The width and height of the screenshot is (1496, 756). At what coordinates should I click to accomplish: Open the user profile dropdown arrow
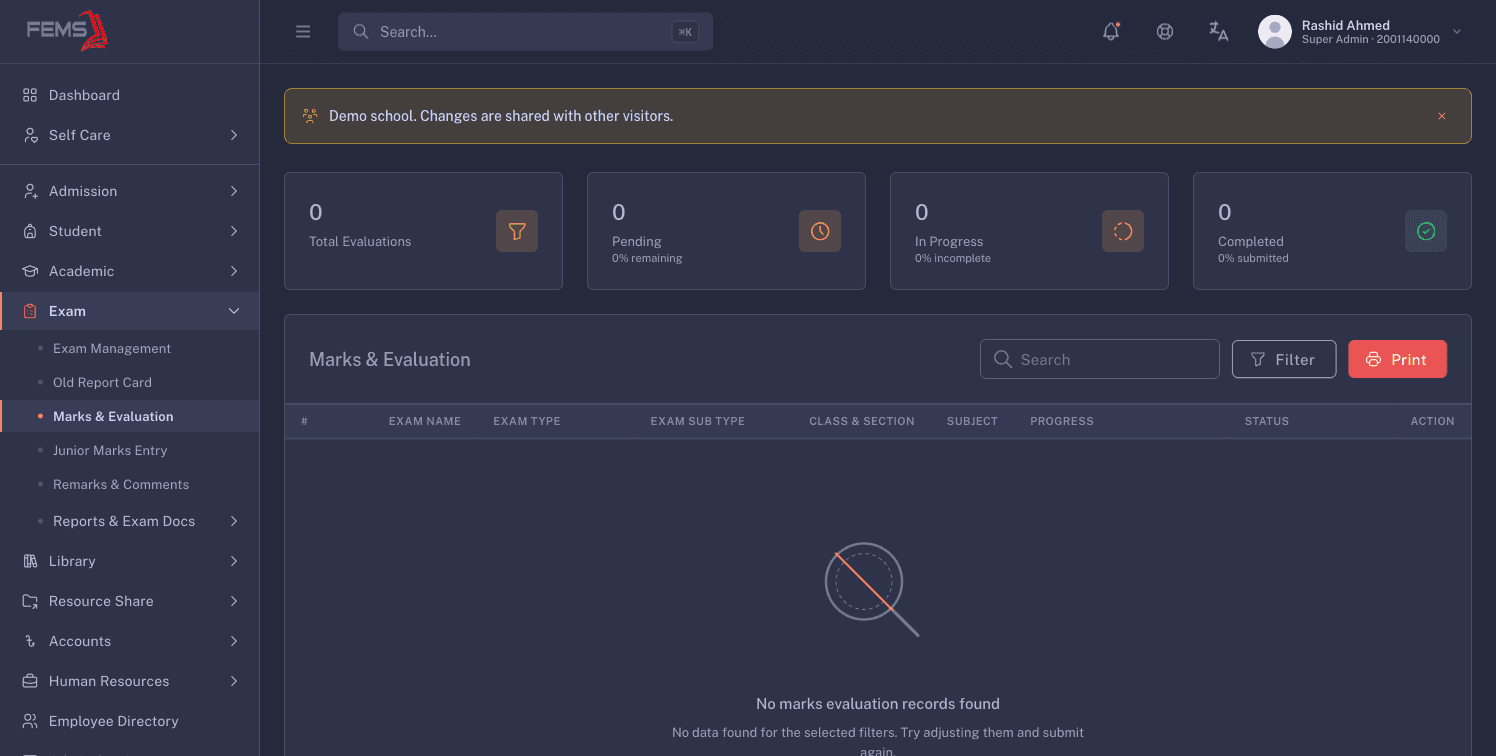pyautogui.click(x=1457, y=32)
